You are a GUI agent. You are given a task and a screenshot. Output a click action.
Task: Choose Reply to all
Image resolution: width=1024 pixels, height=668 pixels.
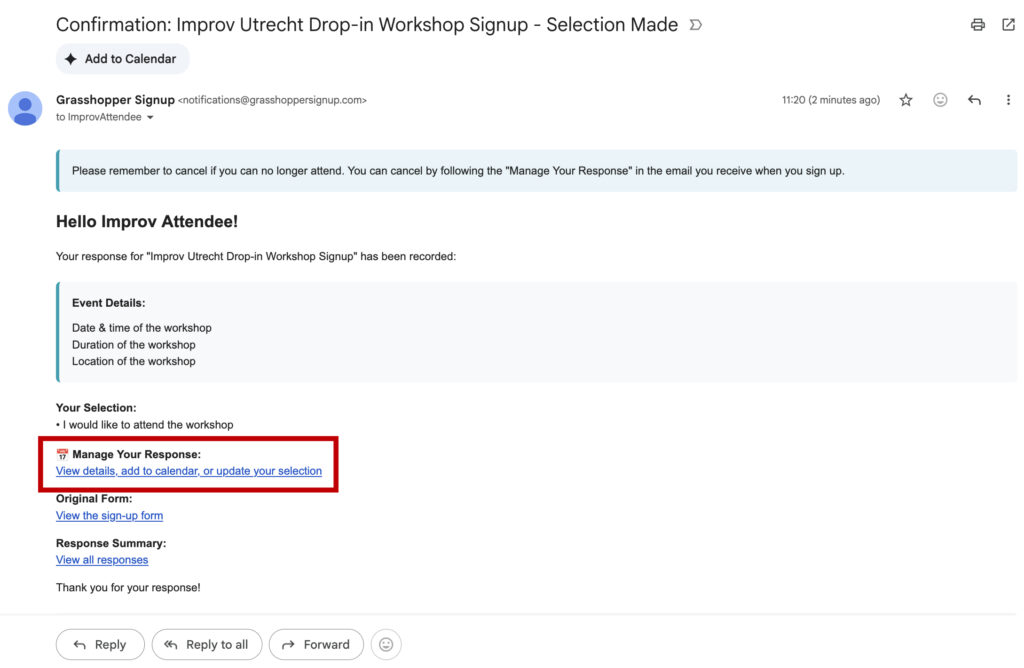(x=207, y=644)
